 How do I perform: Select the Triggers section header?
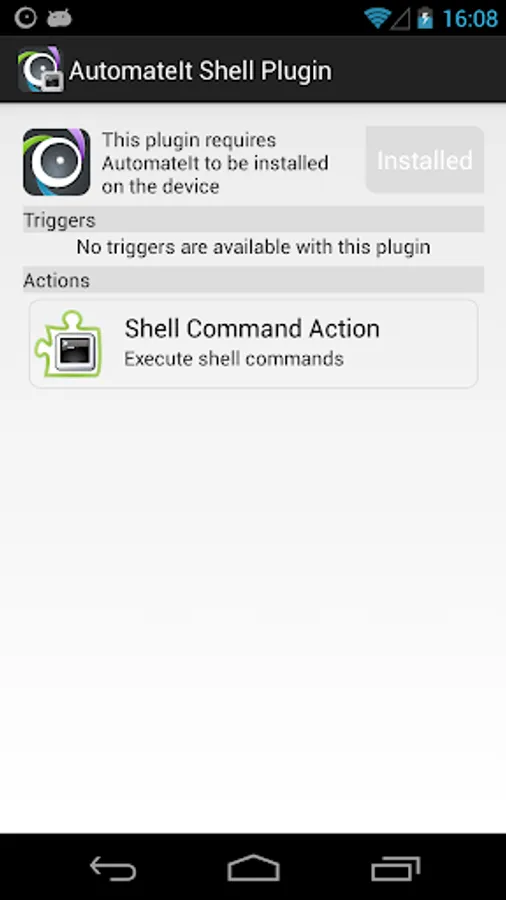pos(254,220)
